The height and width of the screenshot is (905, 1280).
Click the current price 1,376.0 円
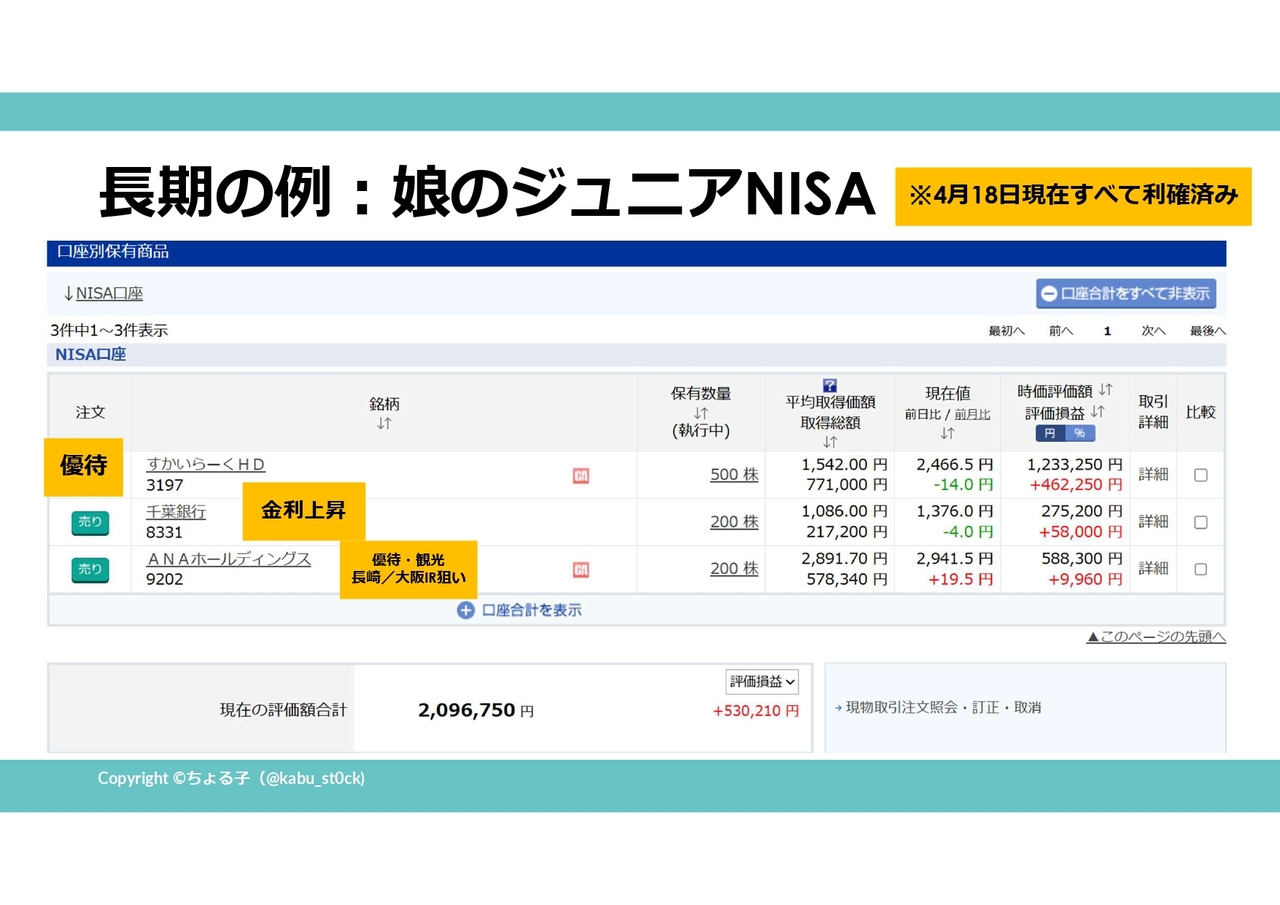point(955,512)
